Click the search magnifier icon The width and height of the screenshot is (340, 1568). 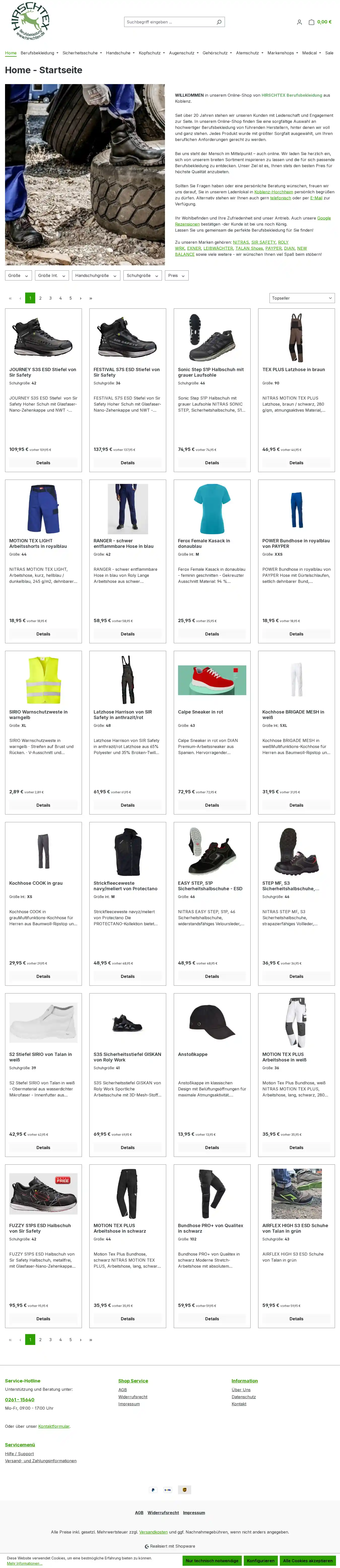coord(219,22)
